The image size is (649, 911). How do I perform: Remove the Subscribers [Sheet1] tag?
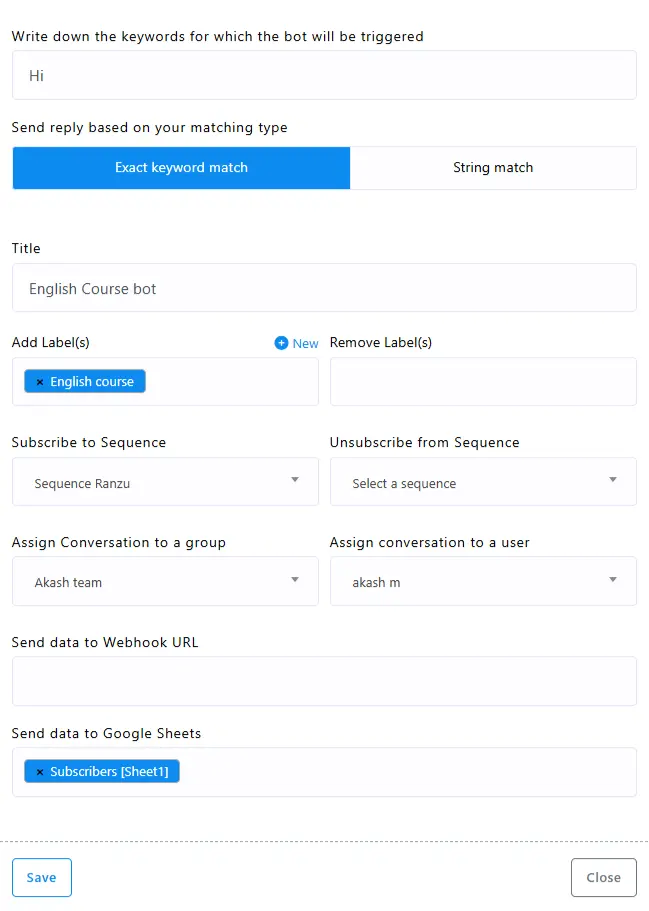click(40, 772)
